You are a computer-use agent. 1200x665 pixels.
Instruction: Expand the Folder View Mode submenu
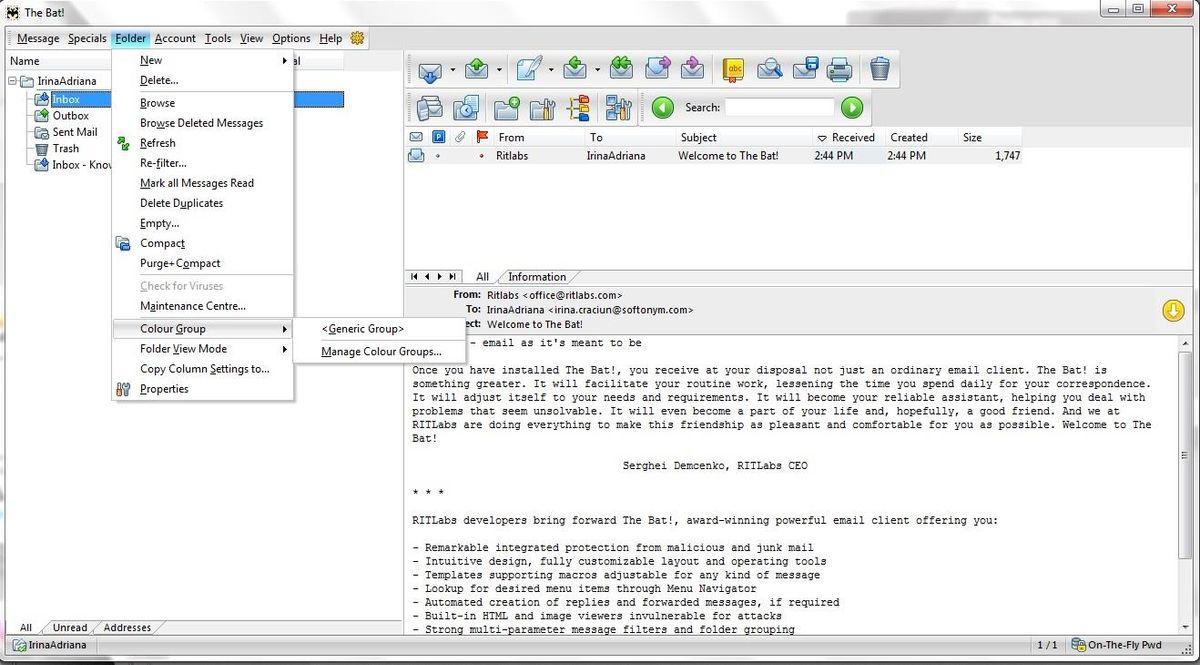point(203,349)
